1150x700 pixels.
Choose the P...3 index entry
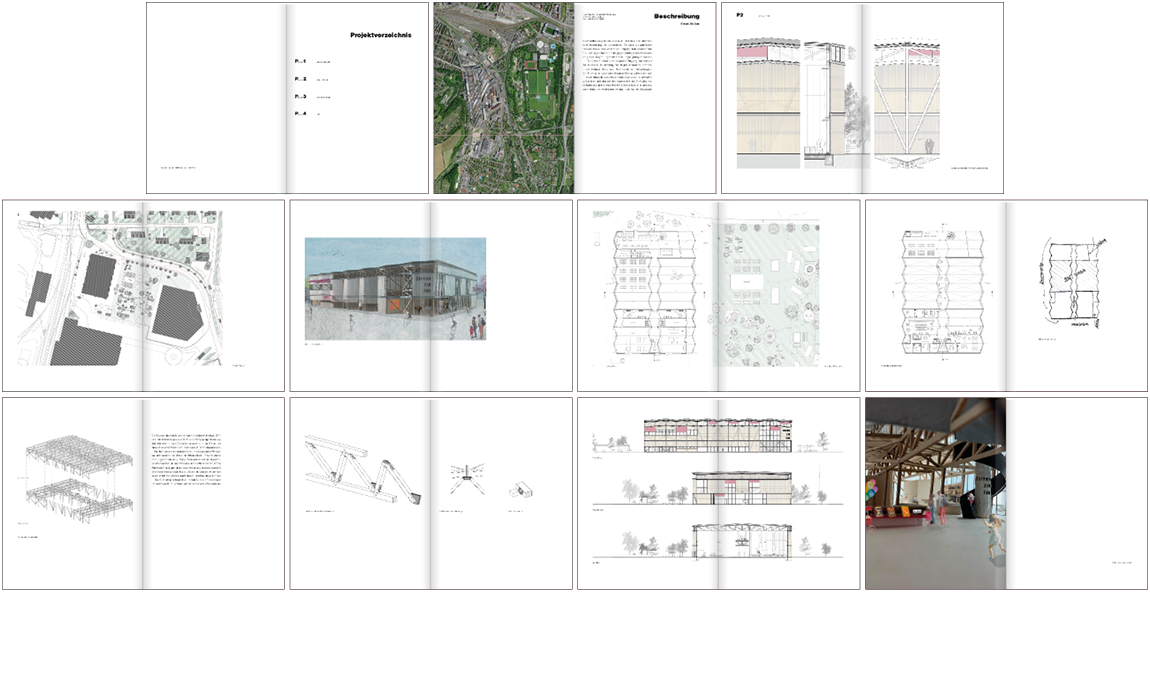click(300, 97)
